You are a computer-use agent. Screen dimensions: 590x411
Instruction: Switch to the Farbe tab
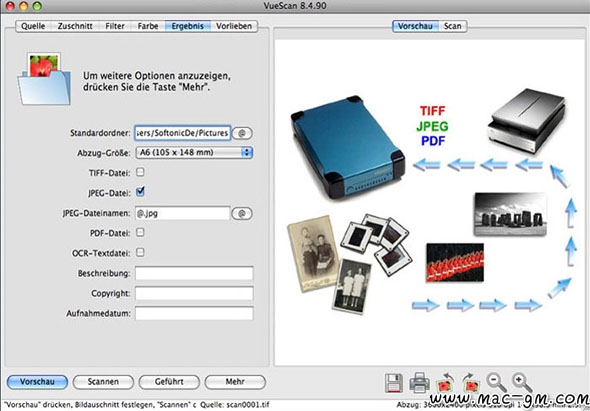(x=148, y=26)
